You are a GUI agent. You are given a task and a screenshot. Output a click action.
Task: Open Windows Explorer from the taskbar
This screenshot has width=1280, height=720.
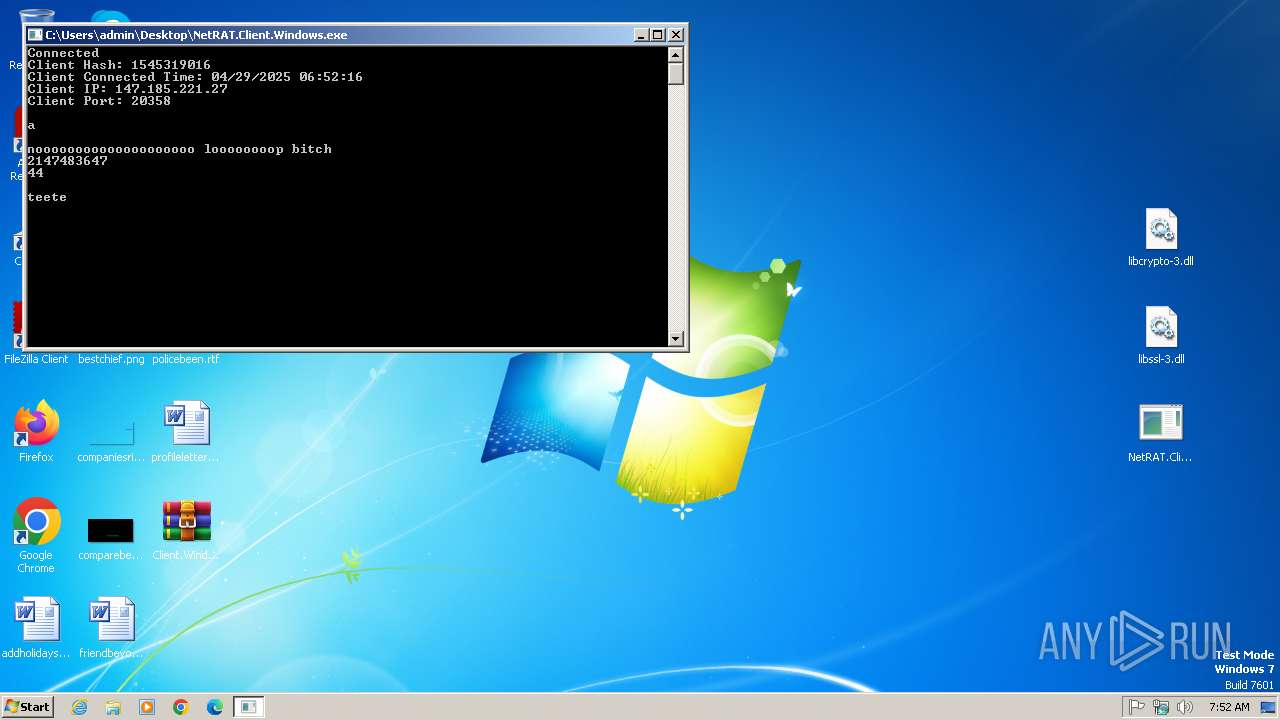point(113,707)
